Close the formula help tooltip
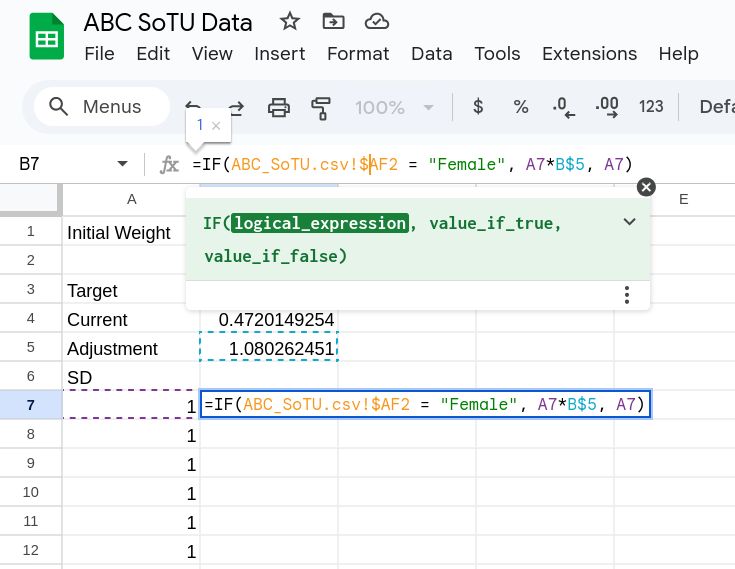This screenshot has width=735, height=569. coord(646,187)
